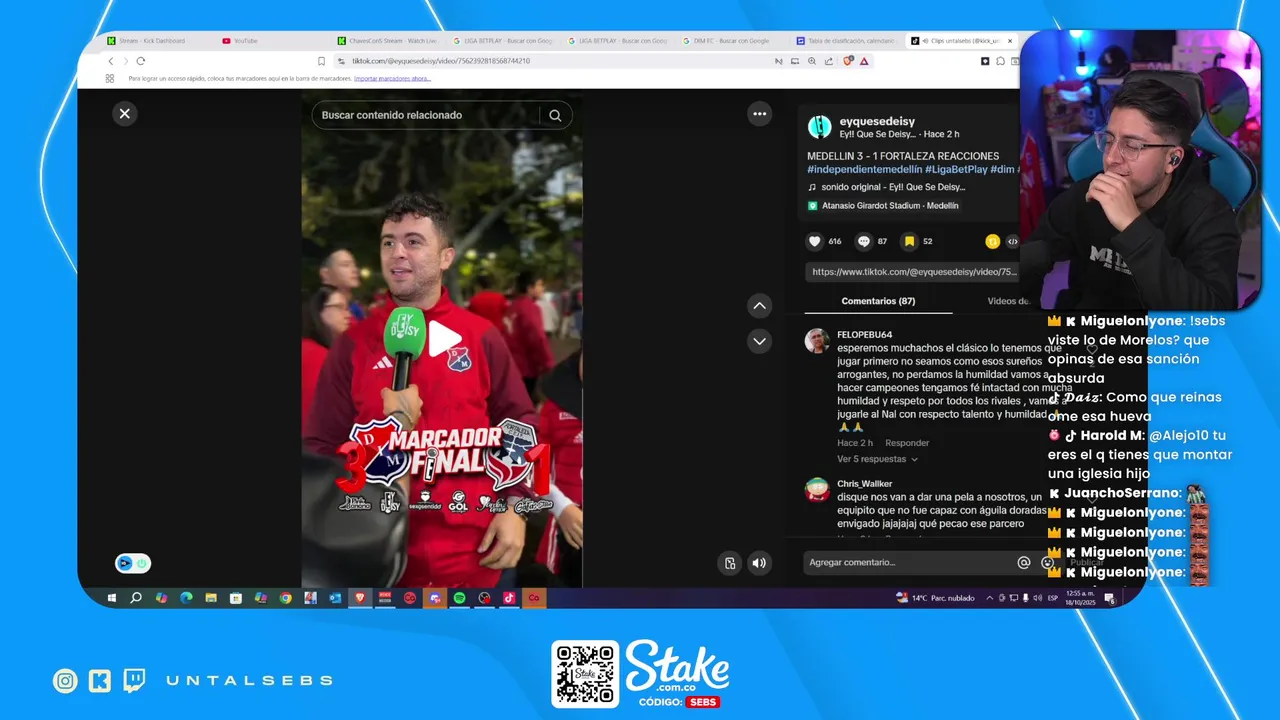Save video with the bookmark icon

pyautogui.click(x=909, y=241)
